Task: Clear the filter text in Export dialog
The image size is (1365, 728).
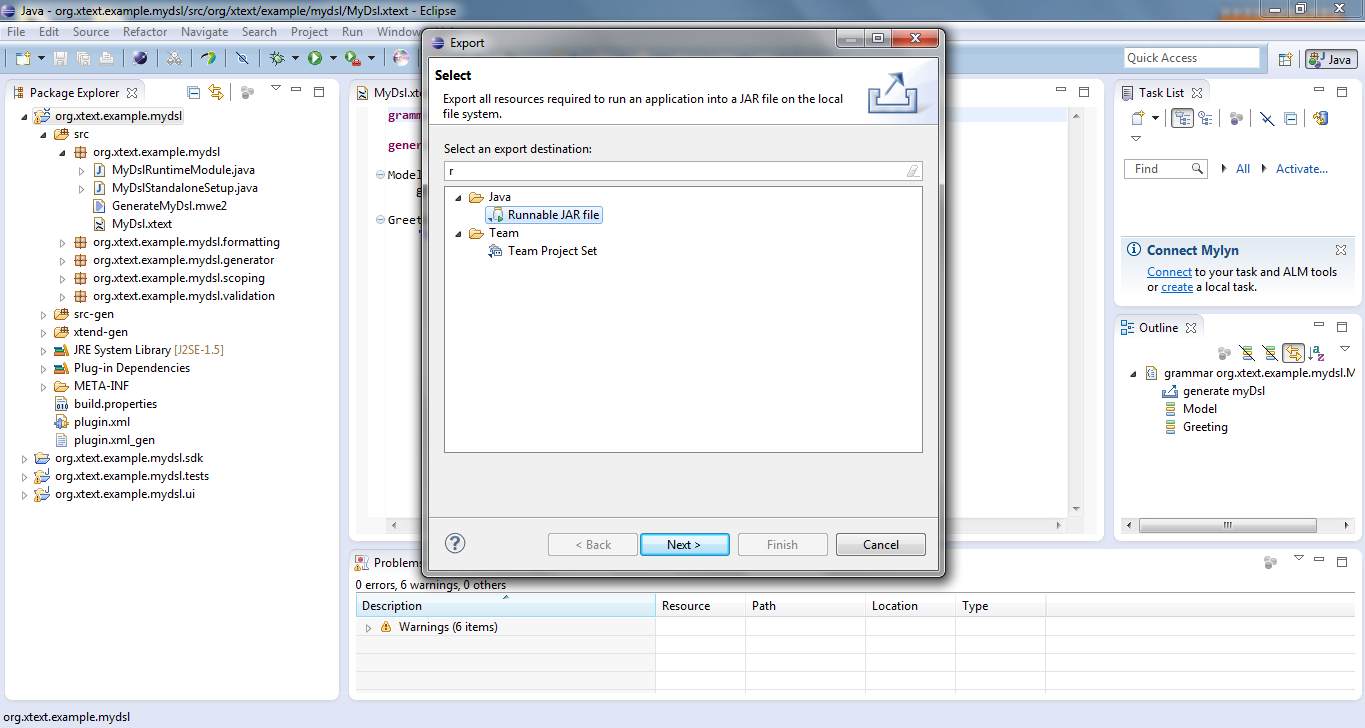Action: (912, 171)
